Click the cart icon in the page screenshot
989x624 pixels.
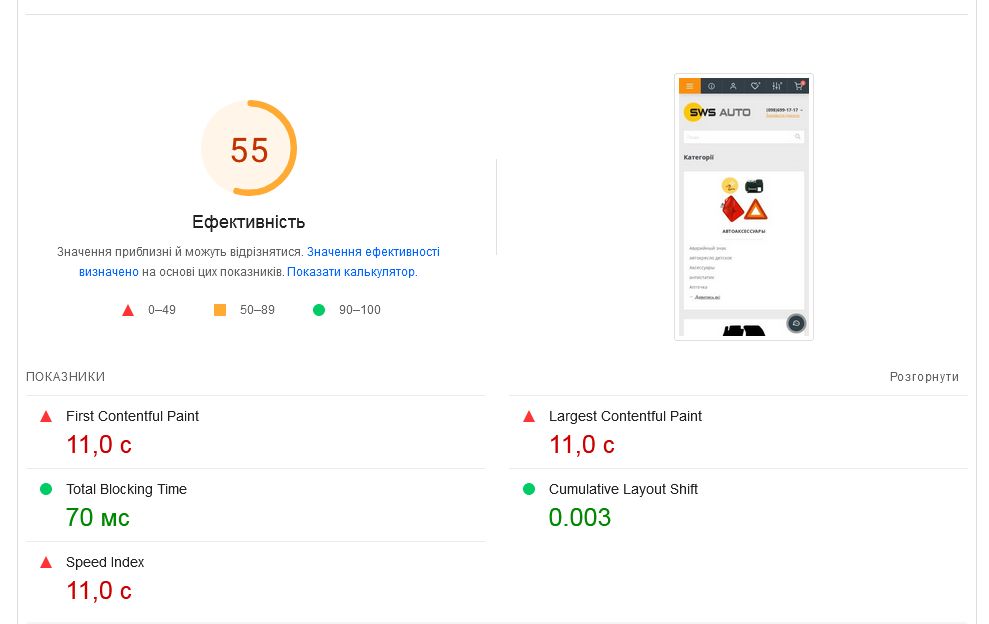799,86
